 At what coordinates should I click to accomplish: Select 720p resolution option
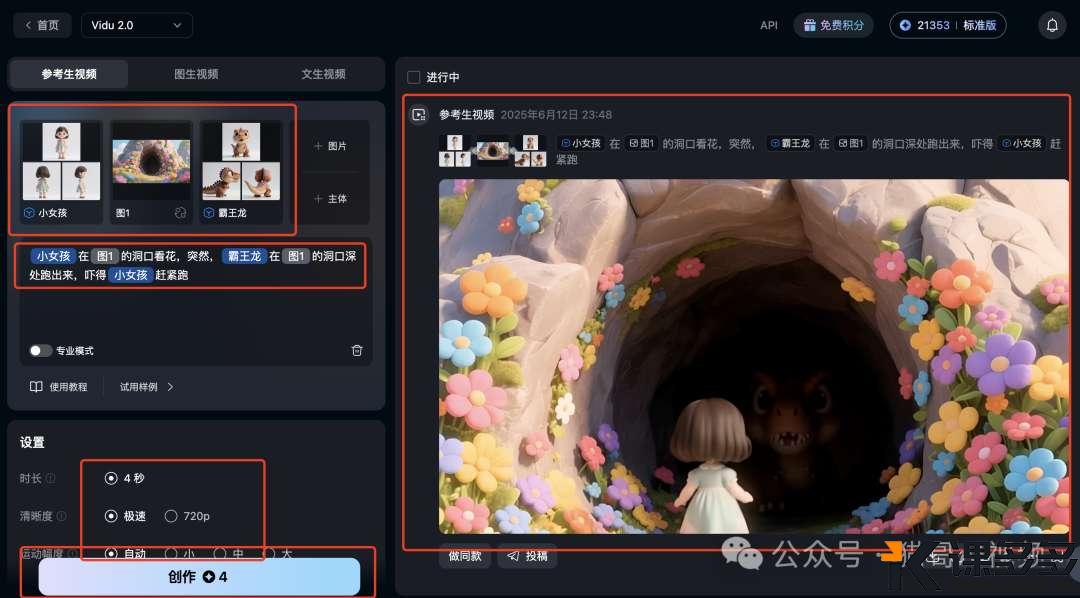[171, 516]
